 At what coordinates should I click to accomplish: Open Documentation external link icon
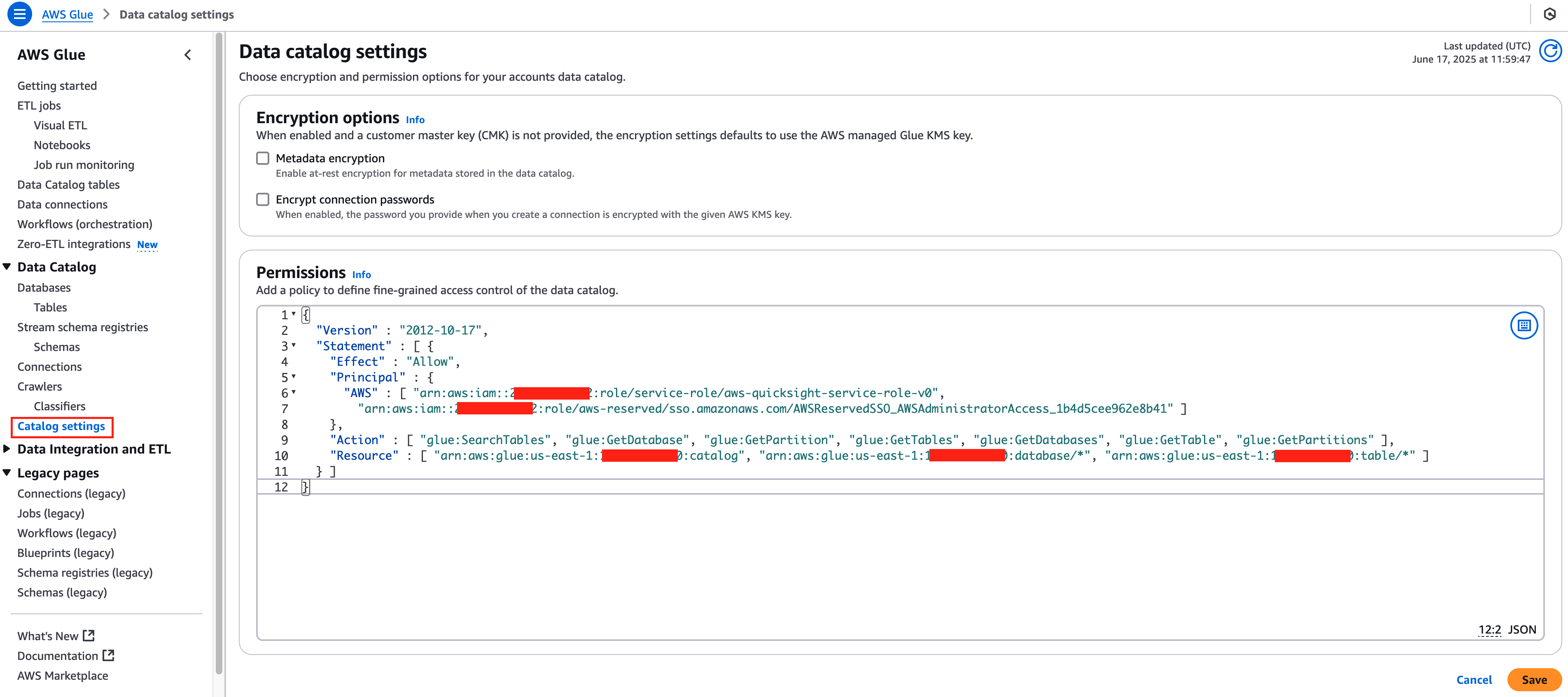click(x=108, y=656)
